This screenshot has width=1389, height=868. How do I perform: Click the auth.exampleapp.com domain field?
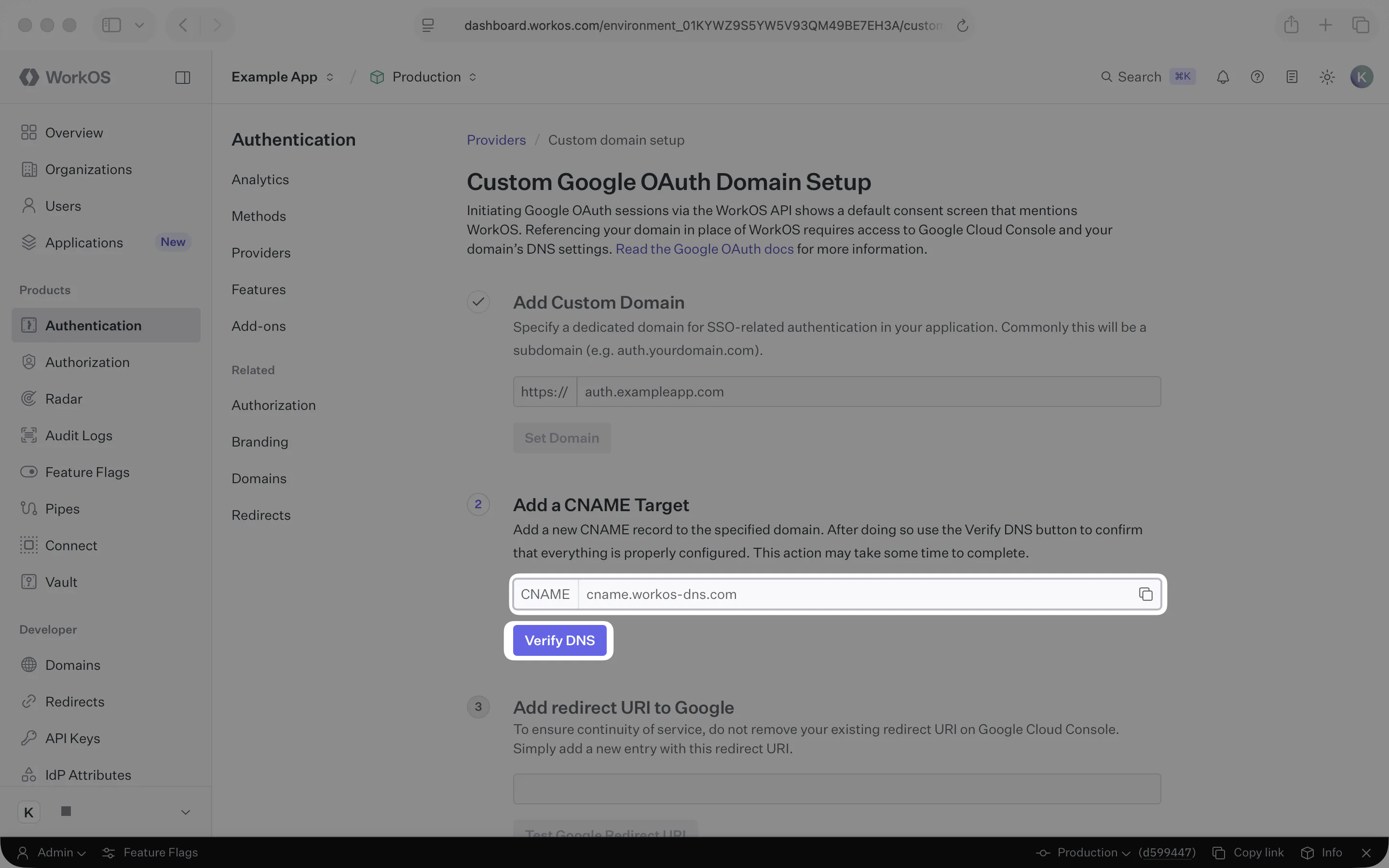[869, 392]
